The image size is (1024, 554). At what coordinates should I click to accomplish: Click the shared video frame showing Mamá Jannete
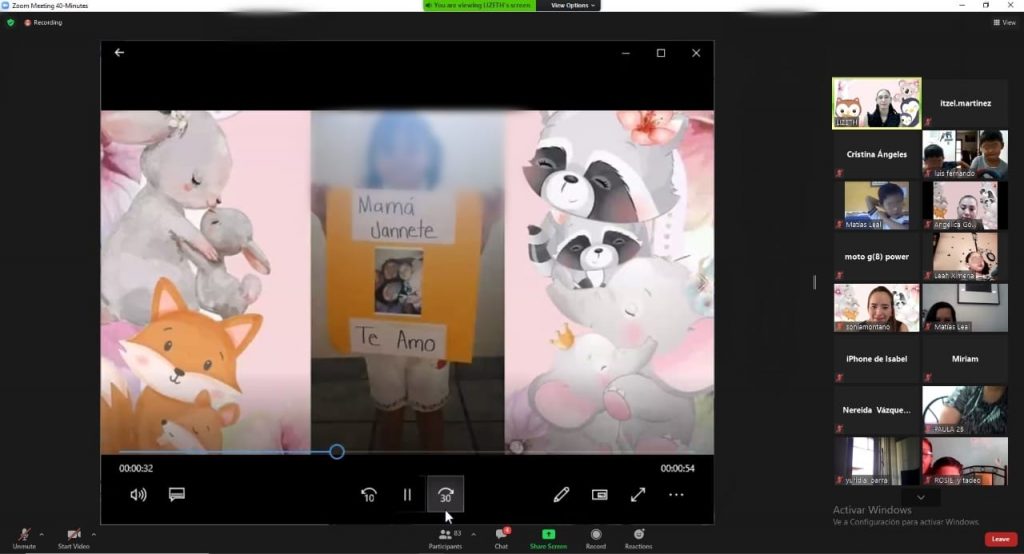click(x=407, y=281)
